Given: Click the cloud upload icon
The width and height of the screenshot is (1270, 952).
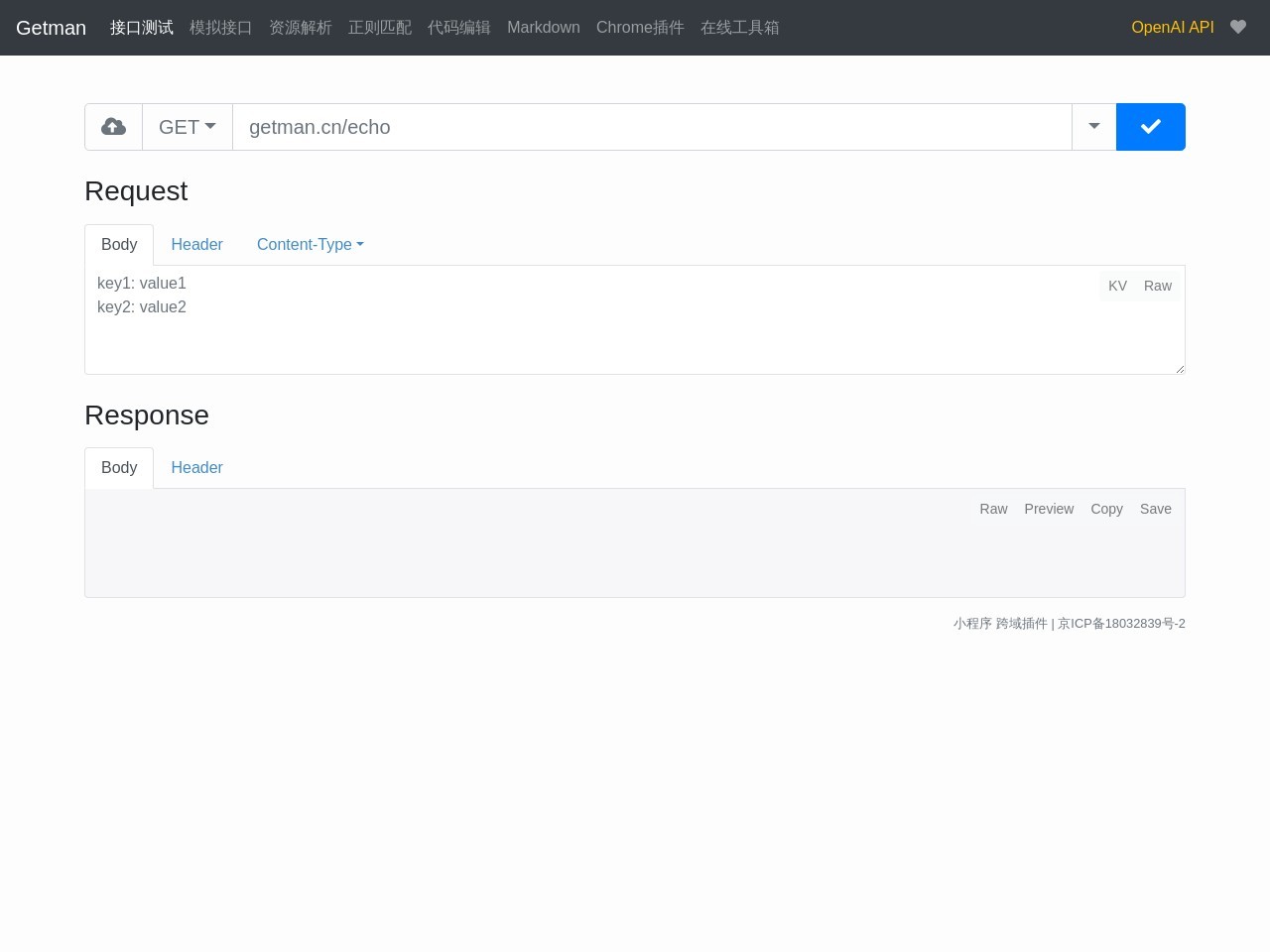Looking at the screenshot, I should pyautogui.click(x=114, y=127).
